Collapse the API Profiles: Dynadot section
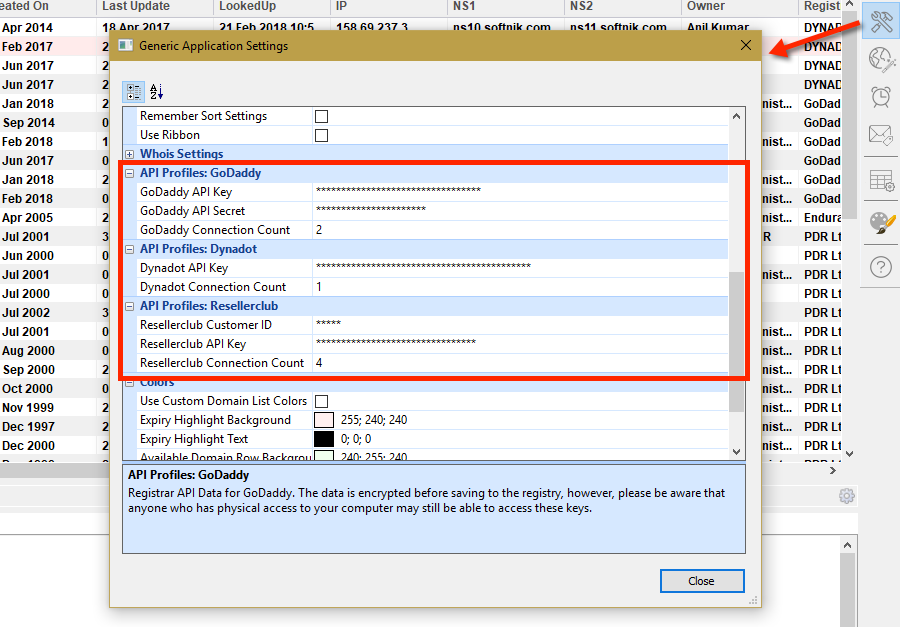The width and height of the screenshot is (900, 627). 129,248
